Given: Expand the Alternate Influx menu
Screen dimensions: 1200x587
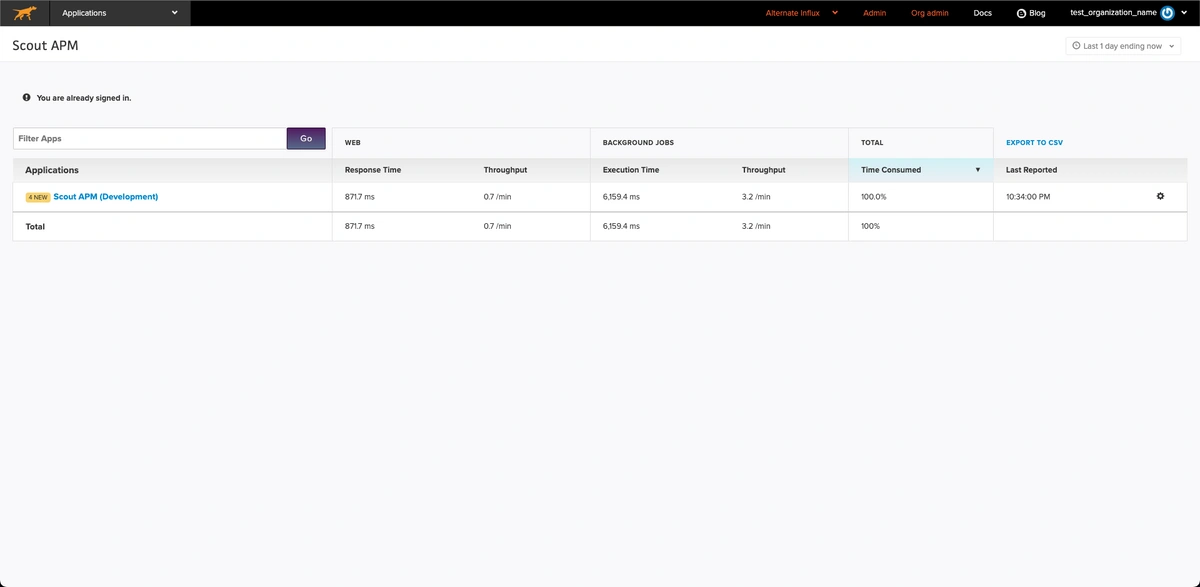Looking at the screenshot, I should (802, 13).
